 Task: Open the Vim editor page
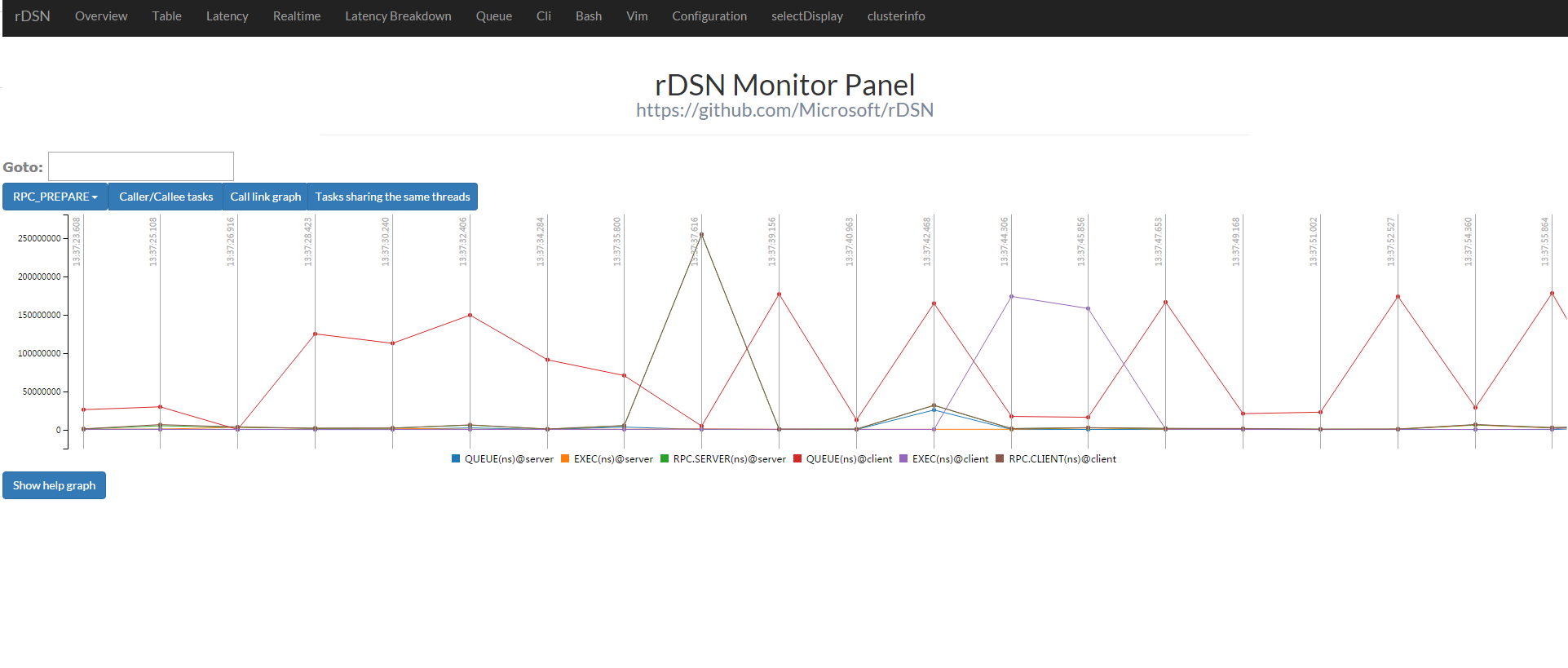coord(638,16)
